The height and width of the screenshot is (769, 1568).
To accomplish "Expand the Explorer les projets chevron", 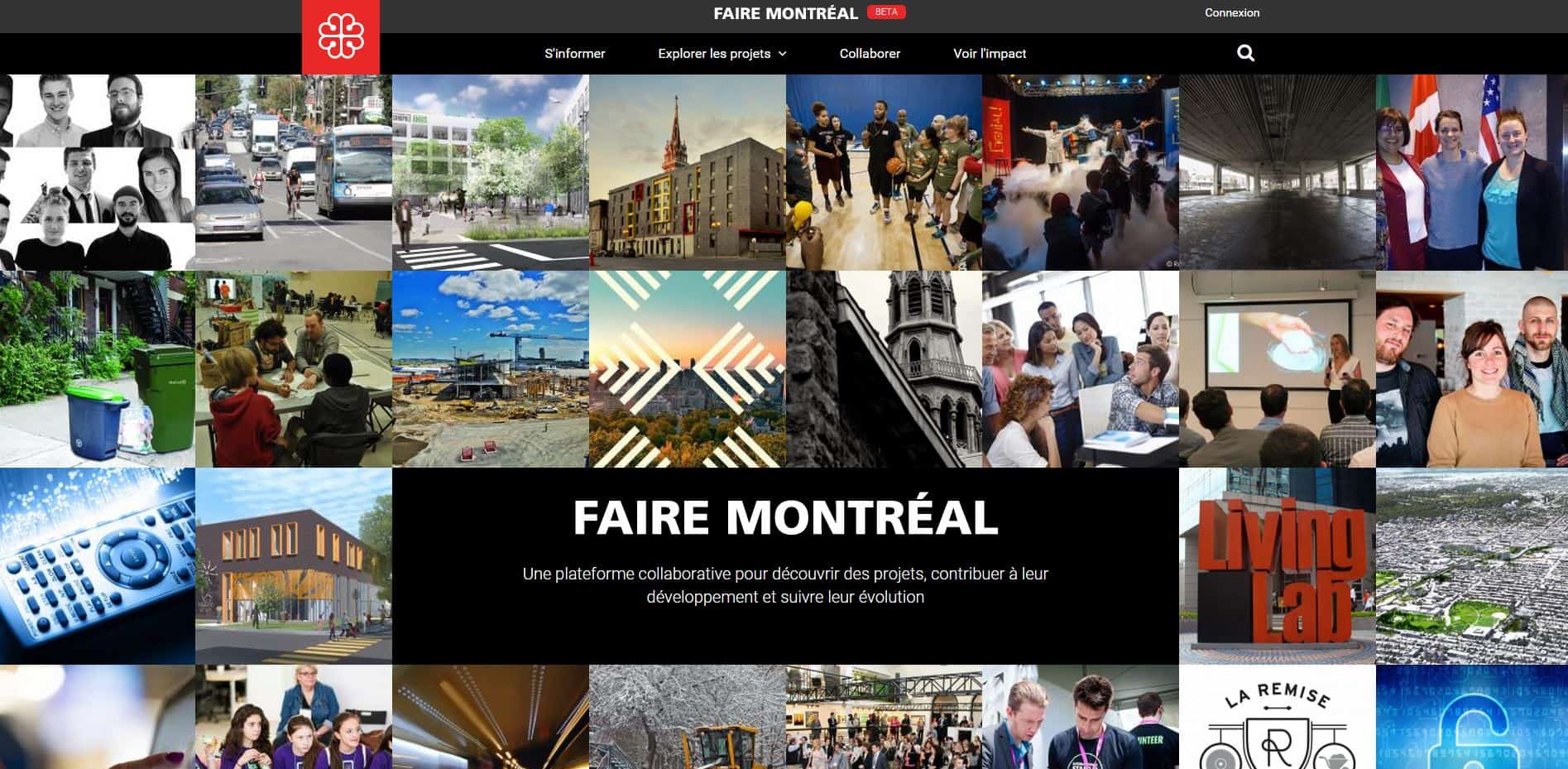I will pos(783,54).
